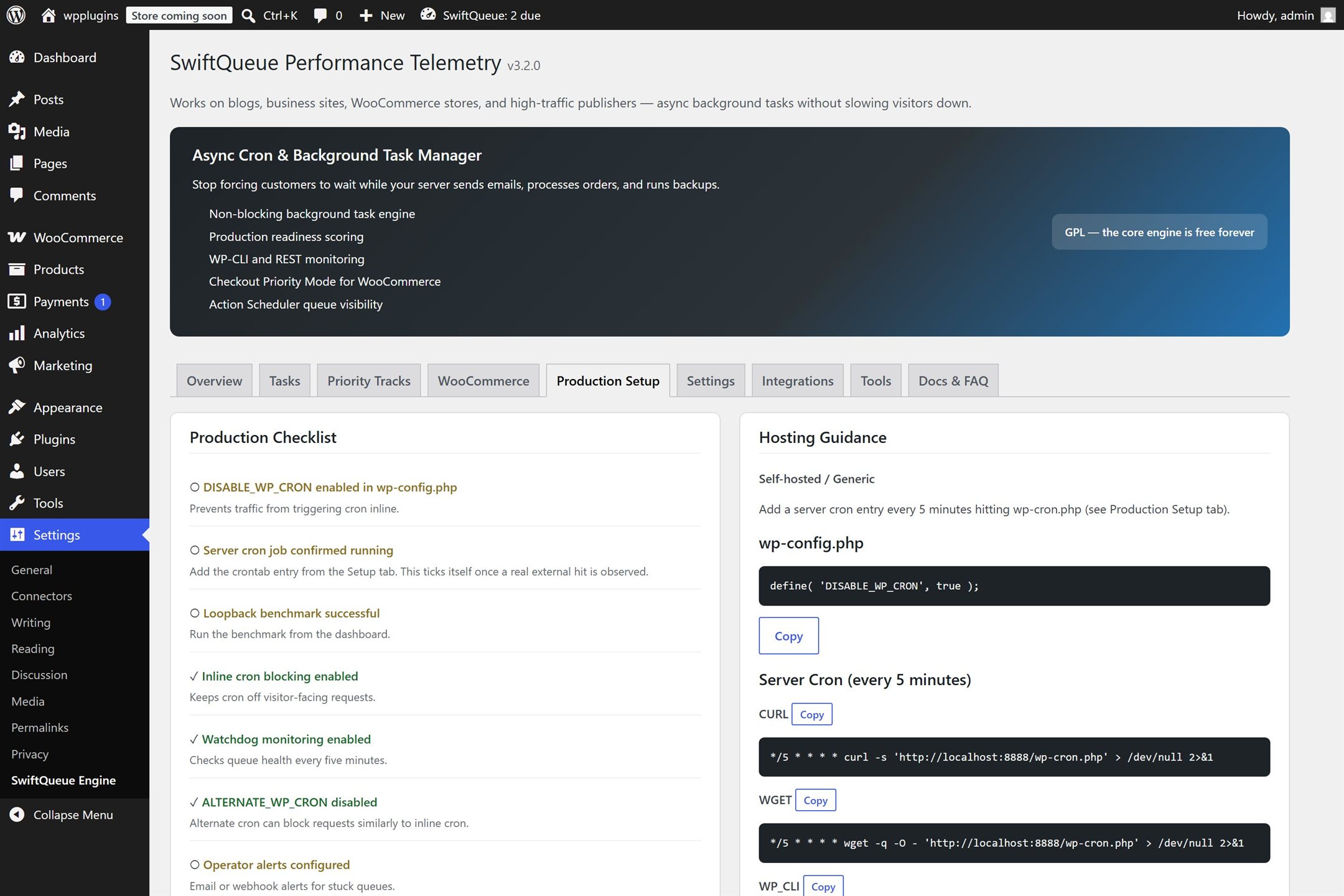Open Permalinks settings submenu

point(40,727)
